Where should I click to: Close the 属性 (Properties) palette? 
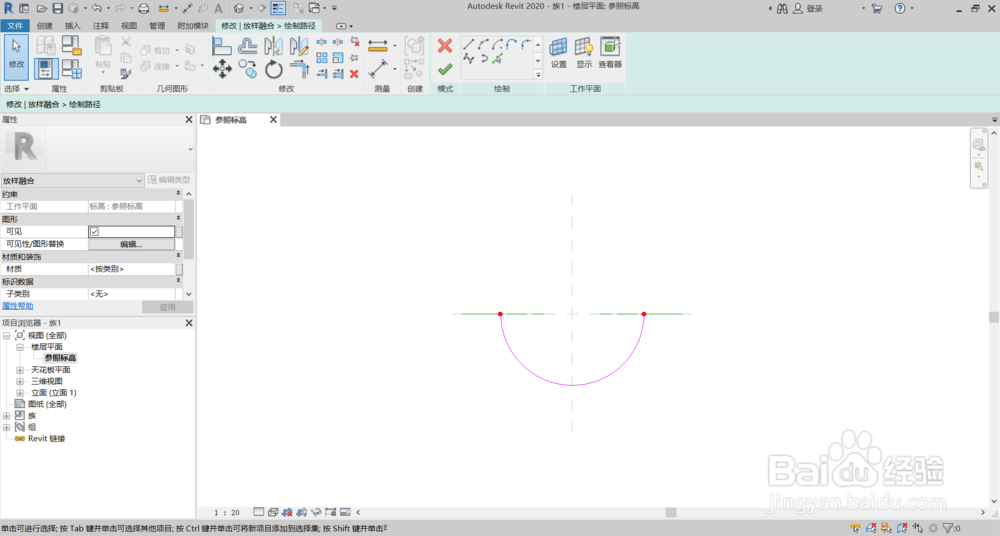coord(189,119)
